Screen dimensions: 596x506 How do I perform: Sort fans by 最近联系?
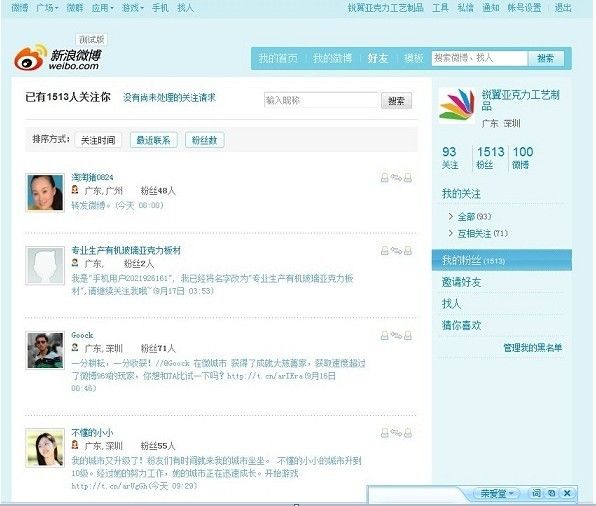pos(153,140)
